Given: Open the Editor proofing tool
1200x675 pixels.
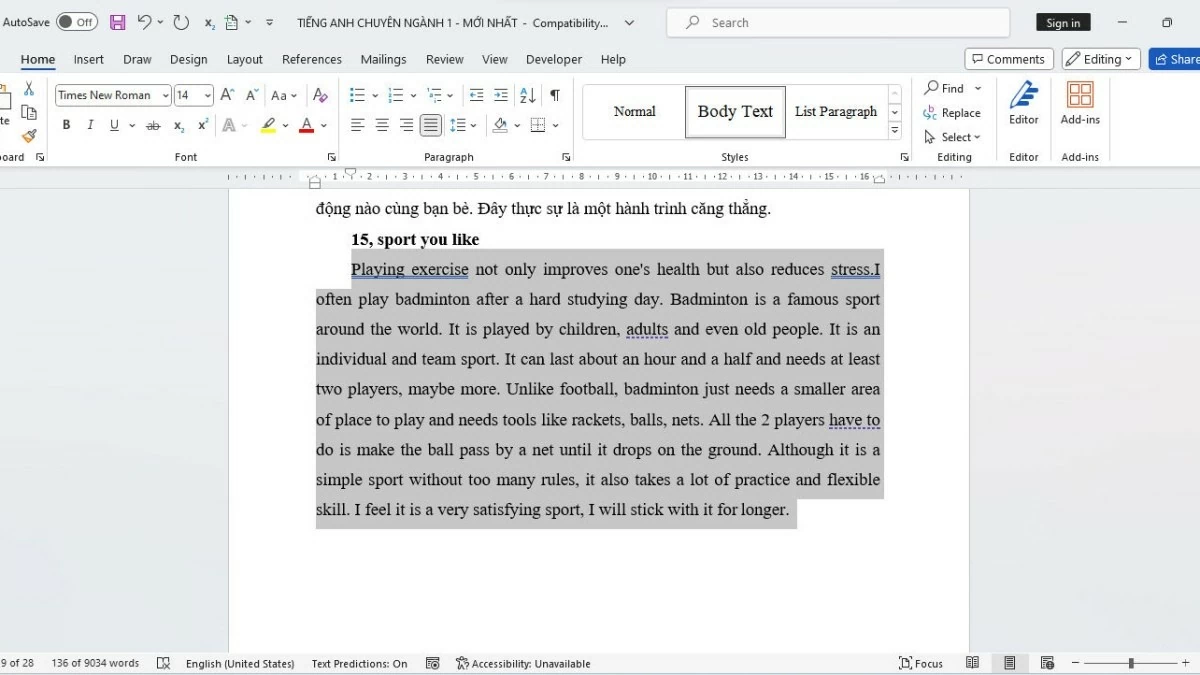Looking at the screenshot, I should [1023, 102].
